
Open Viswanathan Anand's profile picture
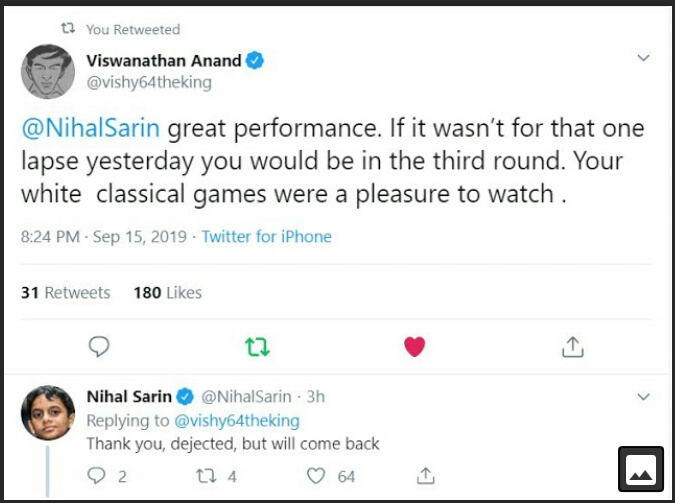pos(48,72)
